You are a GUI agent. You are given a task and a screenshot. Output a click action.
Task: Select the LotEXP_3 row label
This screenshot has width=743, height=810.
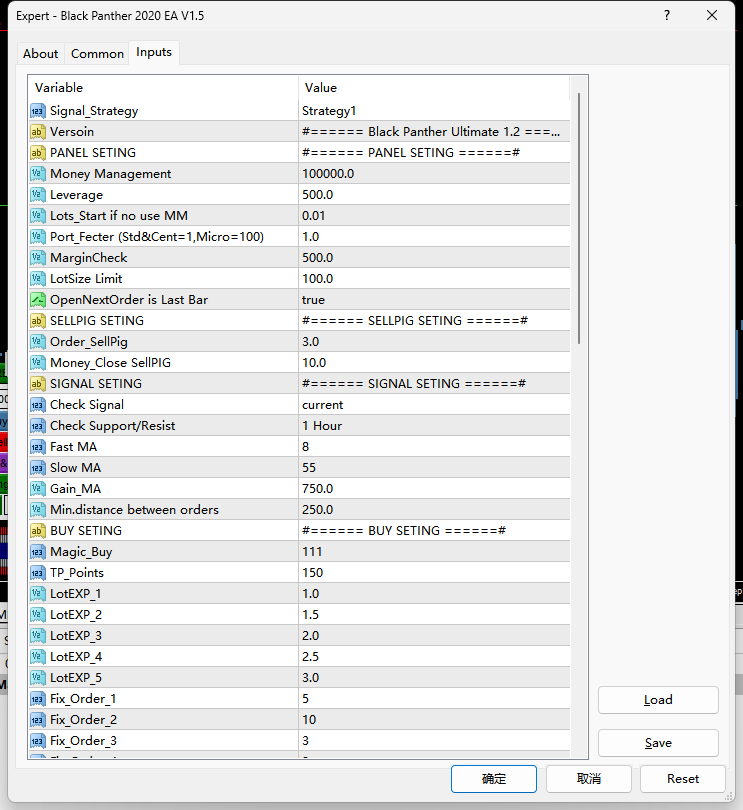(x=76, y=636)
